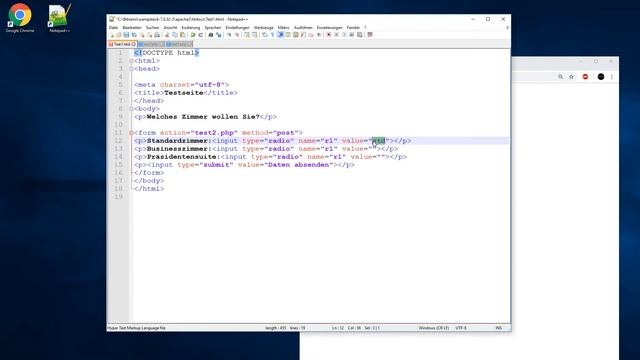This screenshot has height=360, width=640.
Task: Open the Sprachen menu
Action: pos(213,28)
